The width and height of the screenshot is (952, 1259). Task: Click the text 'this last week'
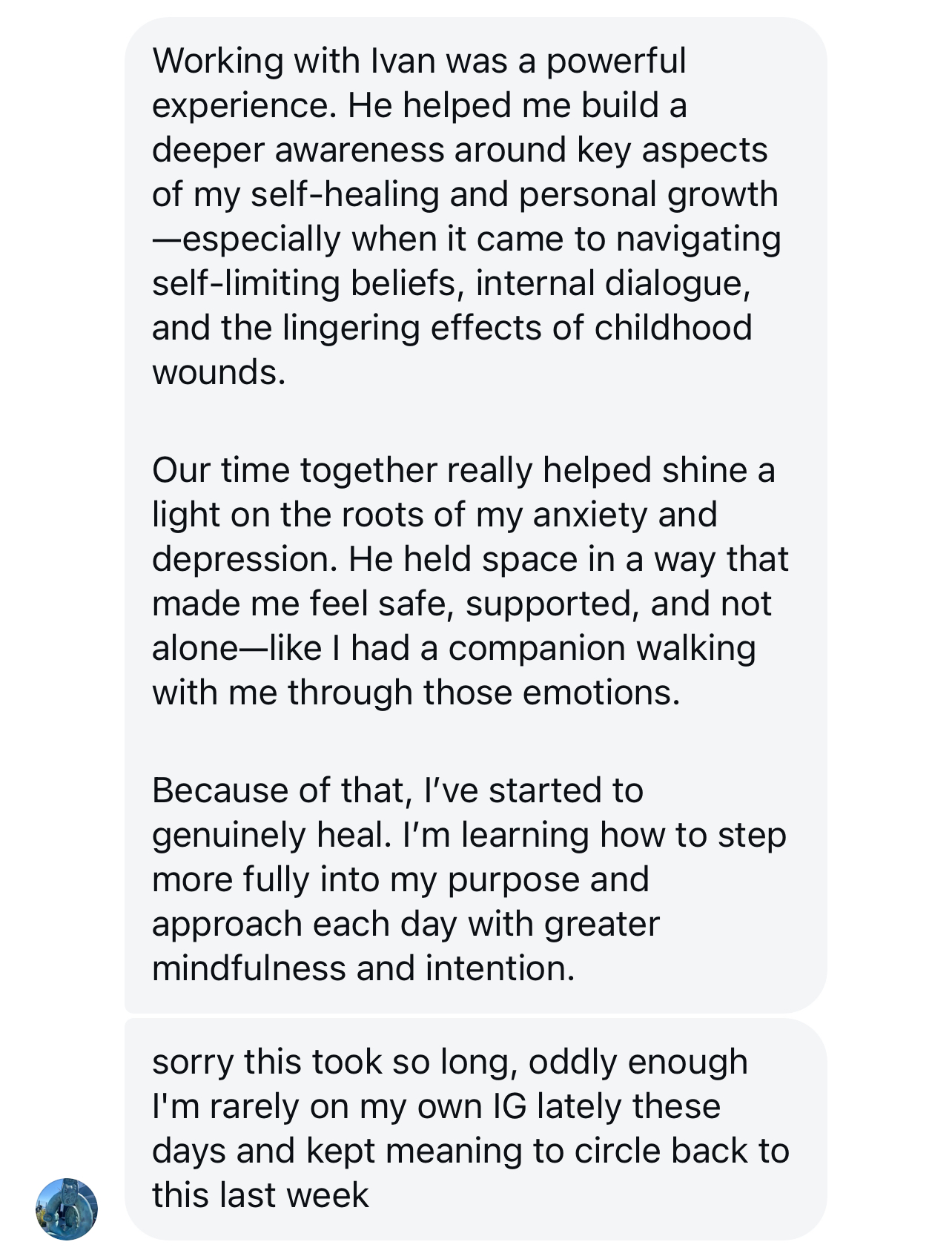(x=260, y=1195)
